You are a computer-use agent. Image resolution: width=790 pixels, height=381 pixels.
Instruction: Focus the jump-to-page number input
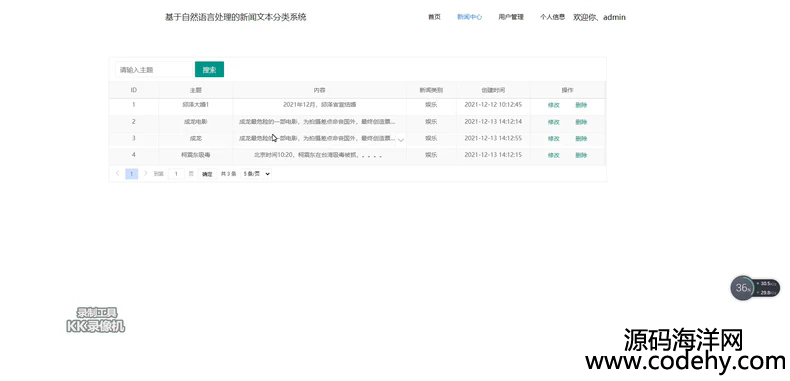176,174
